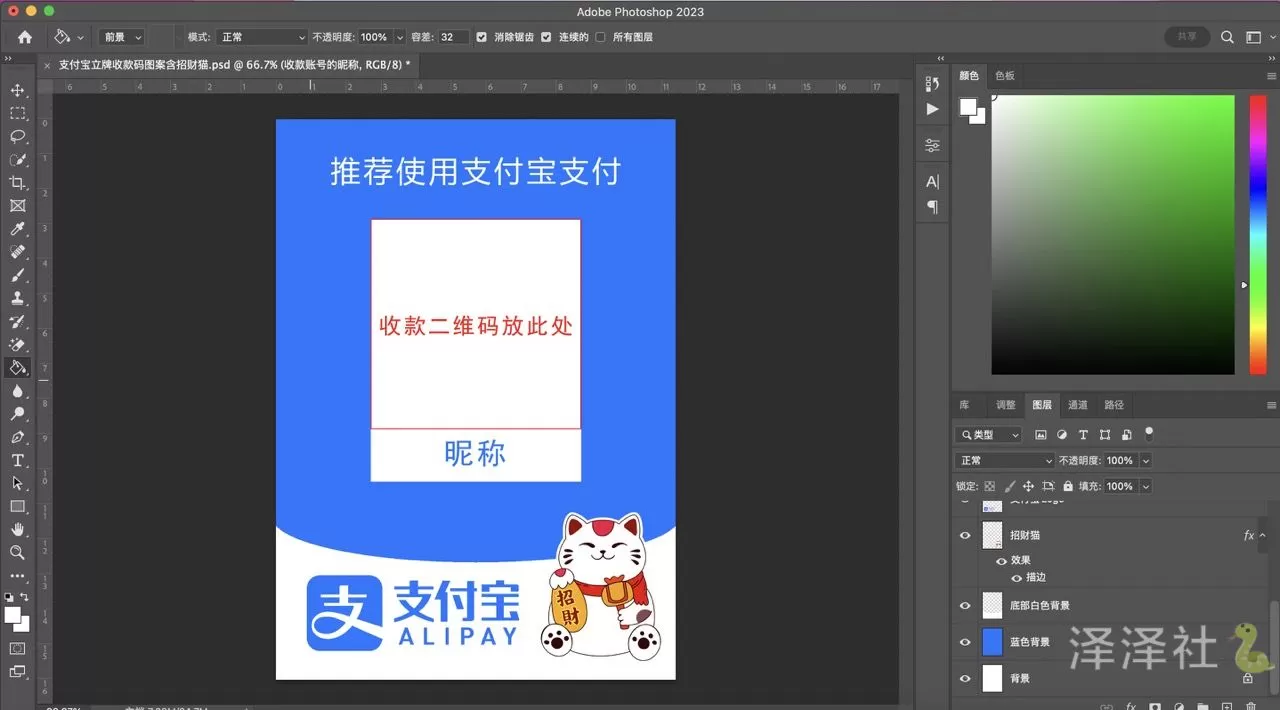Select the Crop tool
1280x710 pixels.
18,183
